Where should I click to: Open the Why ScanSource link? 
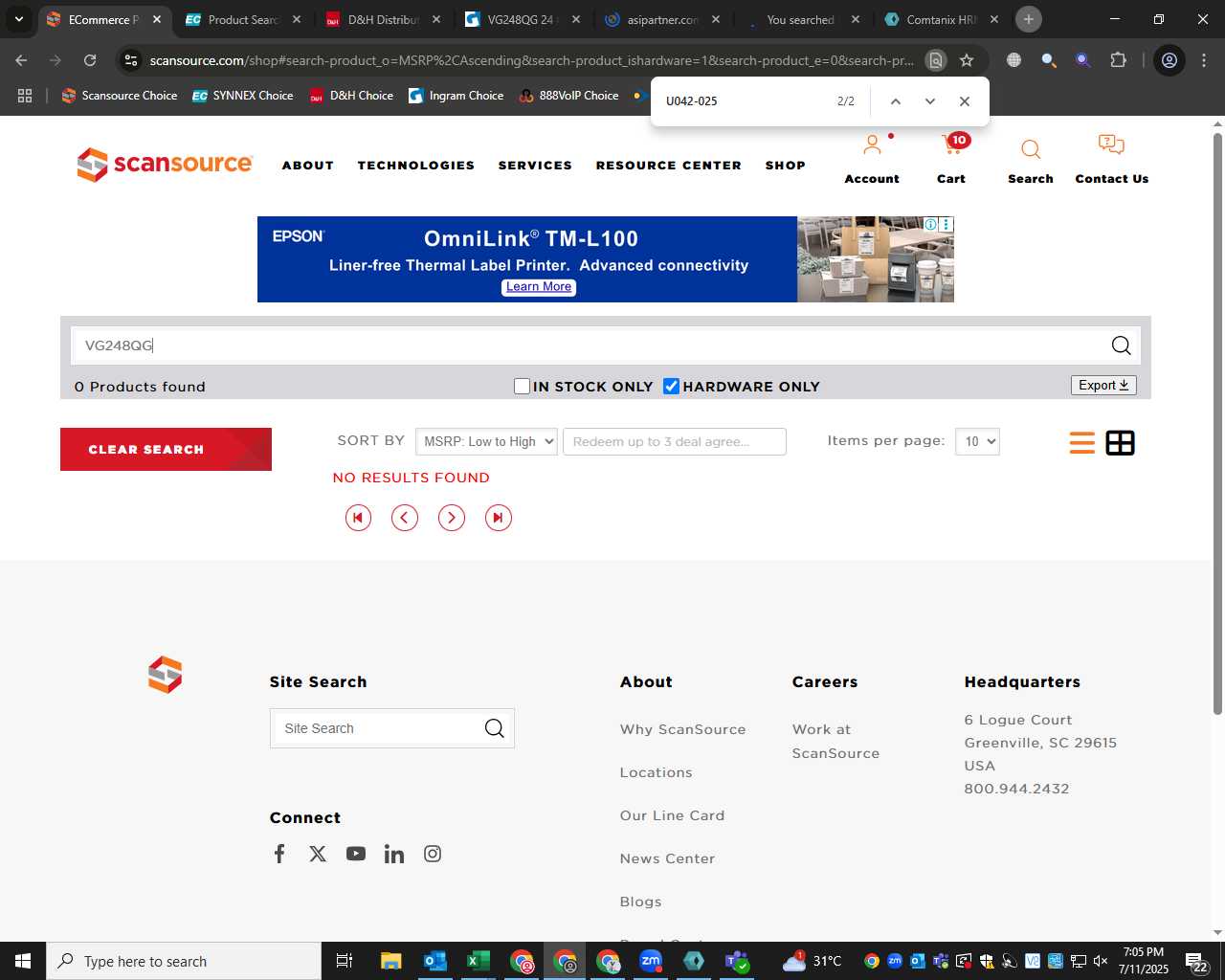coord(682,729)
